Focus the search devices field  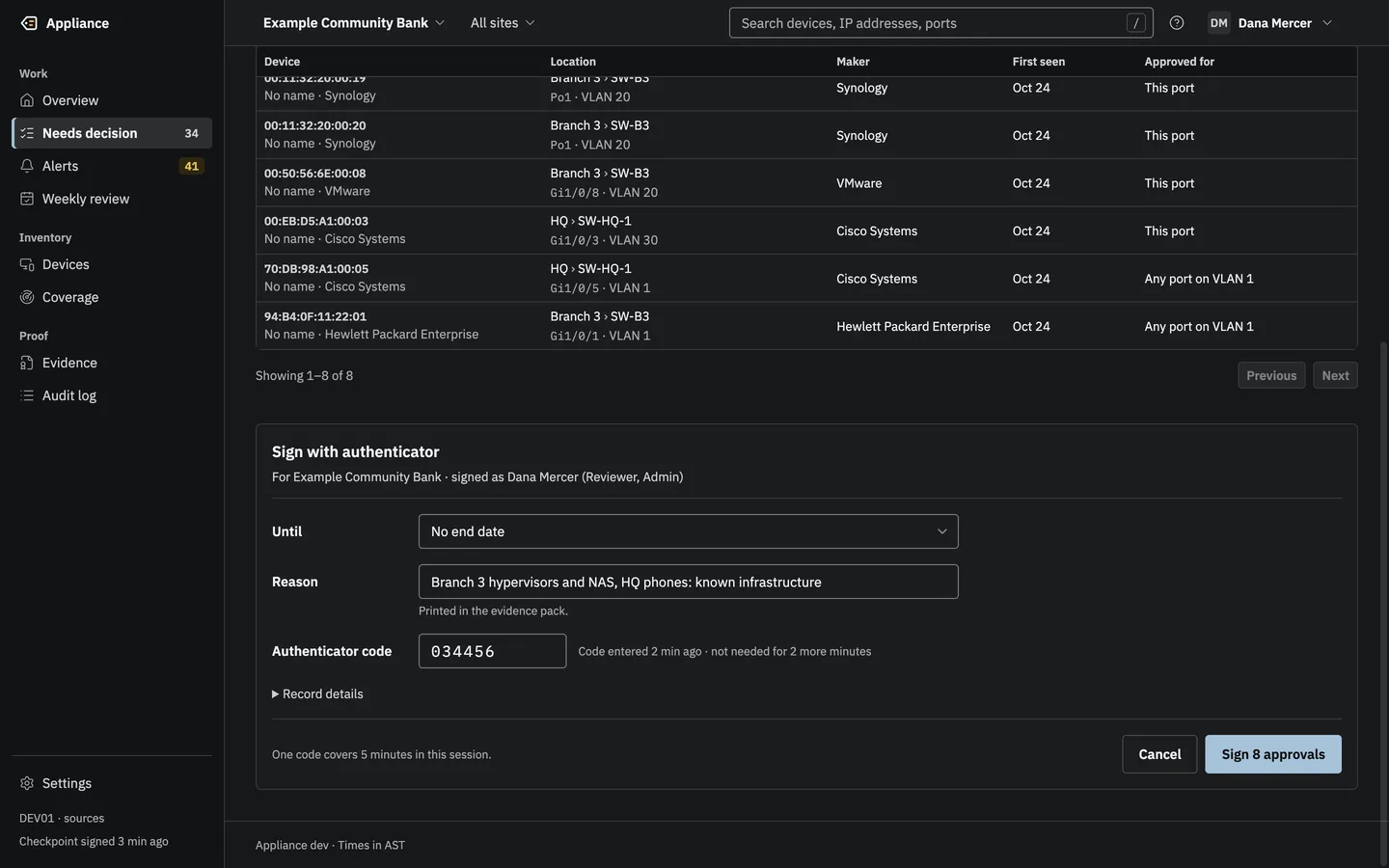[x=940, y=23]
